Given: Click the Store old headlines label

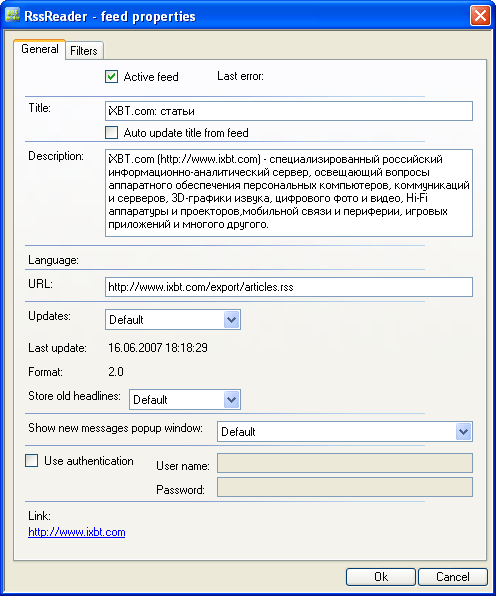Looking at the screenshot, I should [x=74, y=396].
